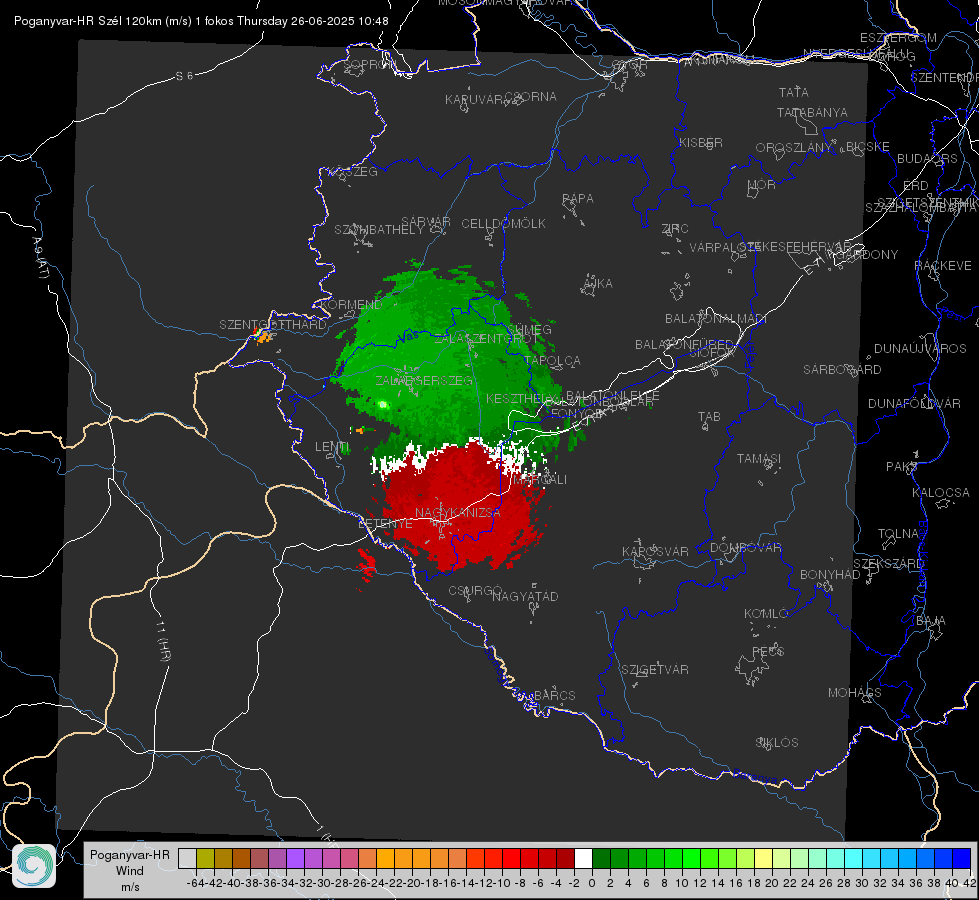Click the KALOCSA city label
Screen dimensions: 979x900
pos(940,493)
